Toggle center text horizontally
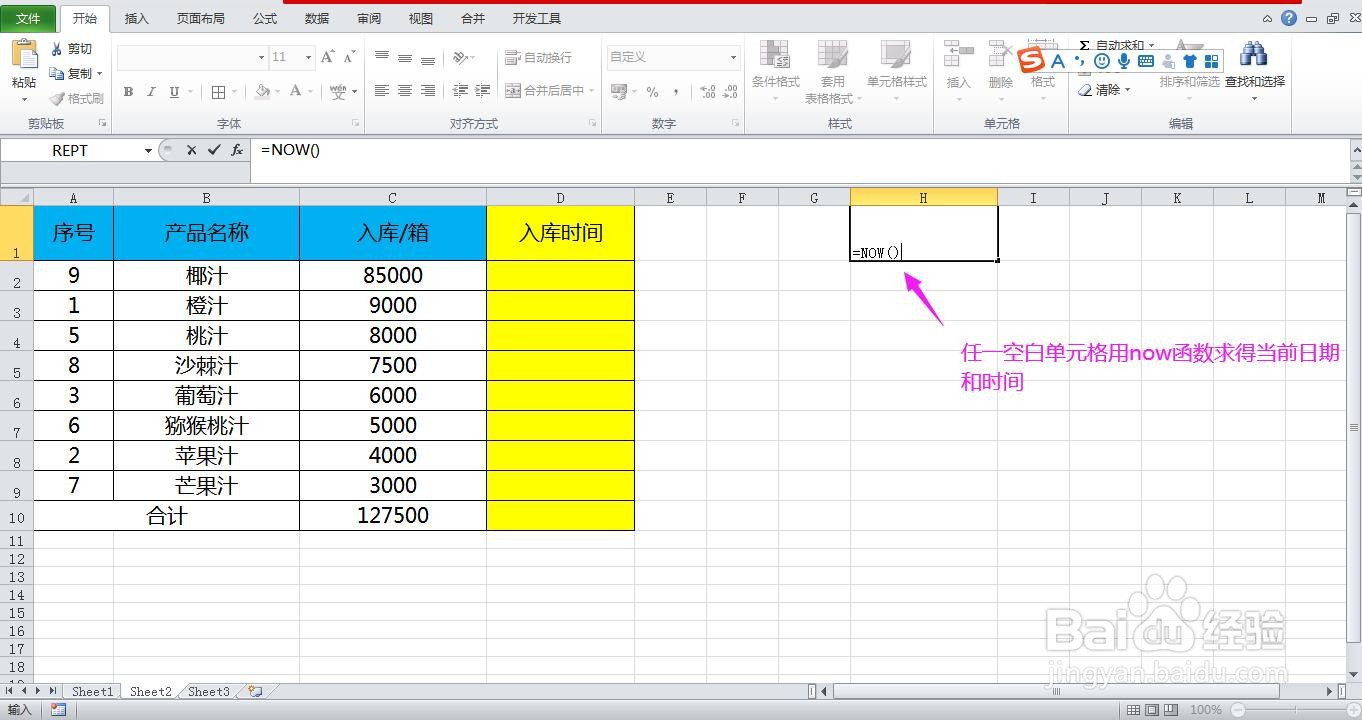Image resolution: width=1362 pixels, height=720 pixels. [x=405, y=91]
